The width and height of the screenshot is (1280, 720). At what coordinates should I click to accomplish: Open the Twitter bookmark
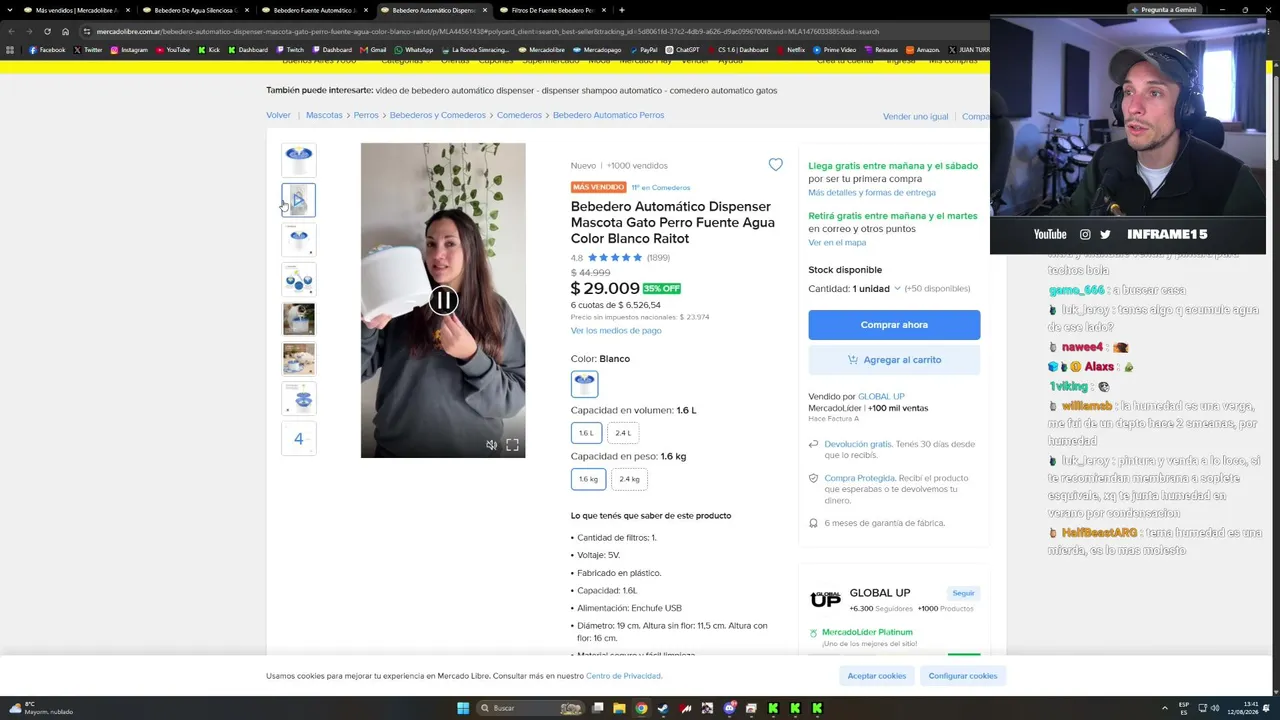(x=88, y=50)
